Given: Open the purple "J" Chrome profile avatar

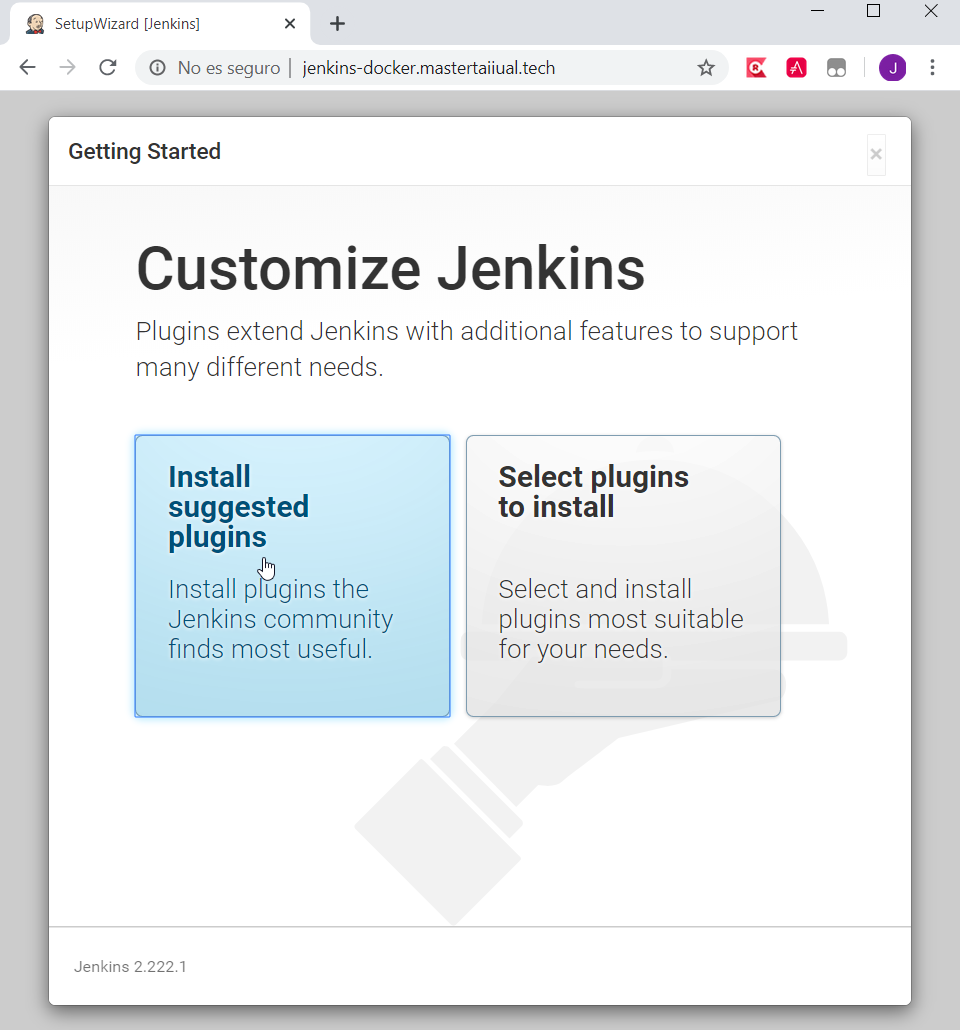Looking at the screenshot, I should pos(892,67).
